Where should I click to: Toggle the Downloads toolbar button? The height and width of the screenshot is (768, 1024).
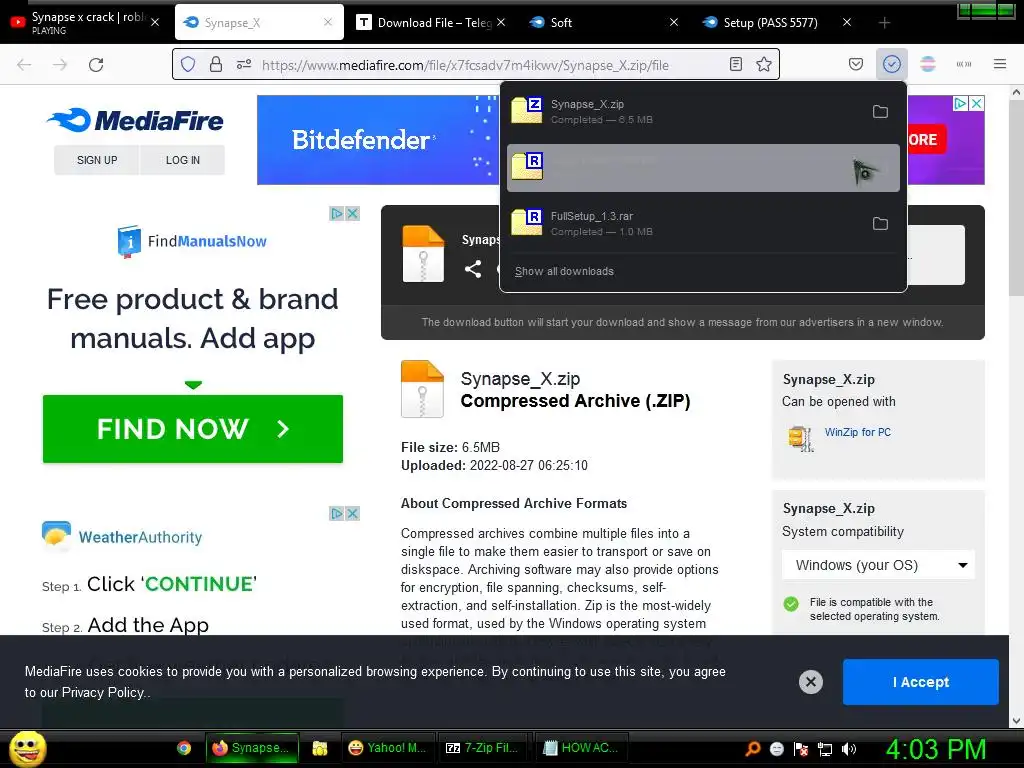(891, 64)
